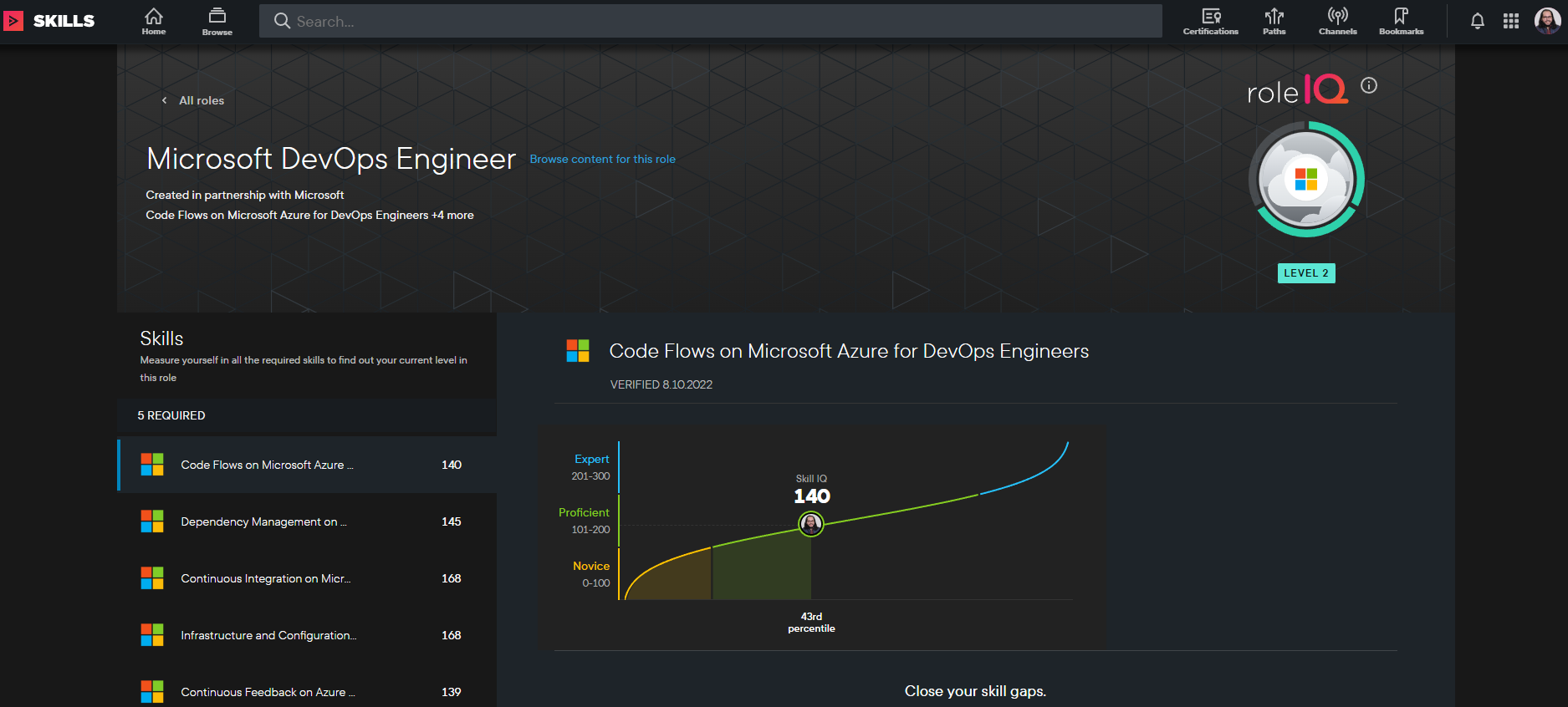Click the Proficient 101-200 level label

point(585,521)
